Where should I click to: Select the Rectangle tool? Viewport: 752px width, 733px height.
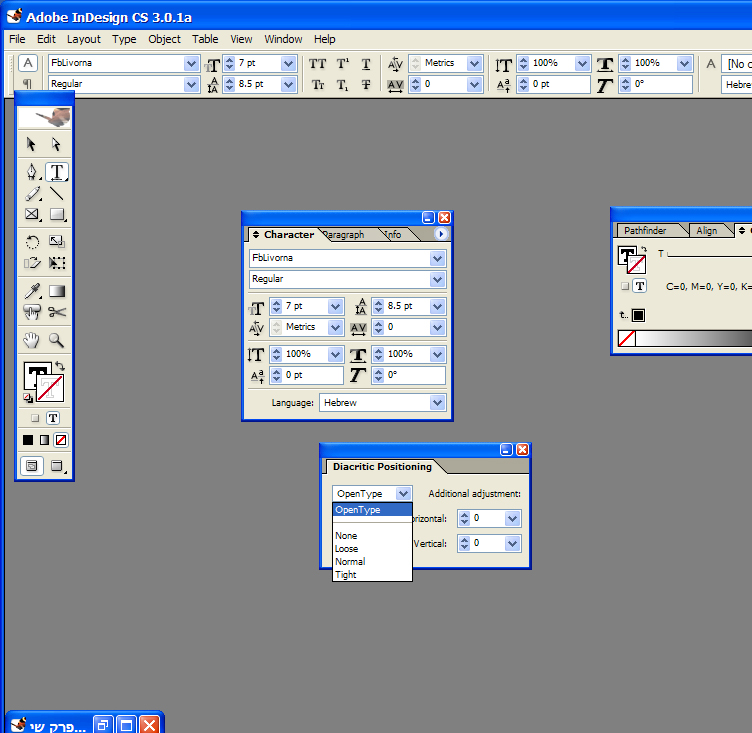[57, 214]
